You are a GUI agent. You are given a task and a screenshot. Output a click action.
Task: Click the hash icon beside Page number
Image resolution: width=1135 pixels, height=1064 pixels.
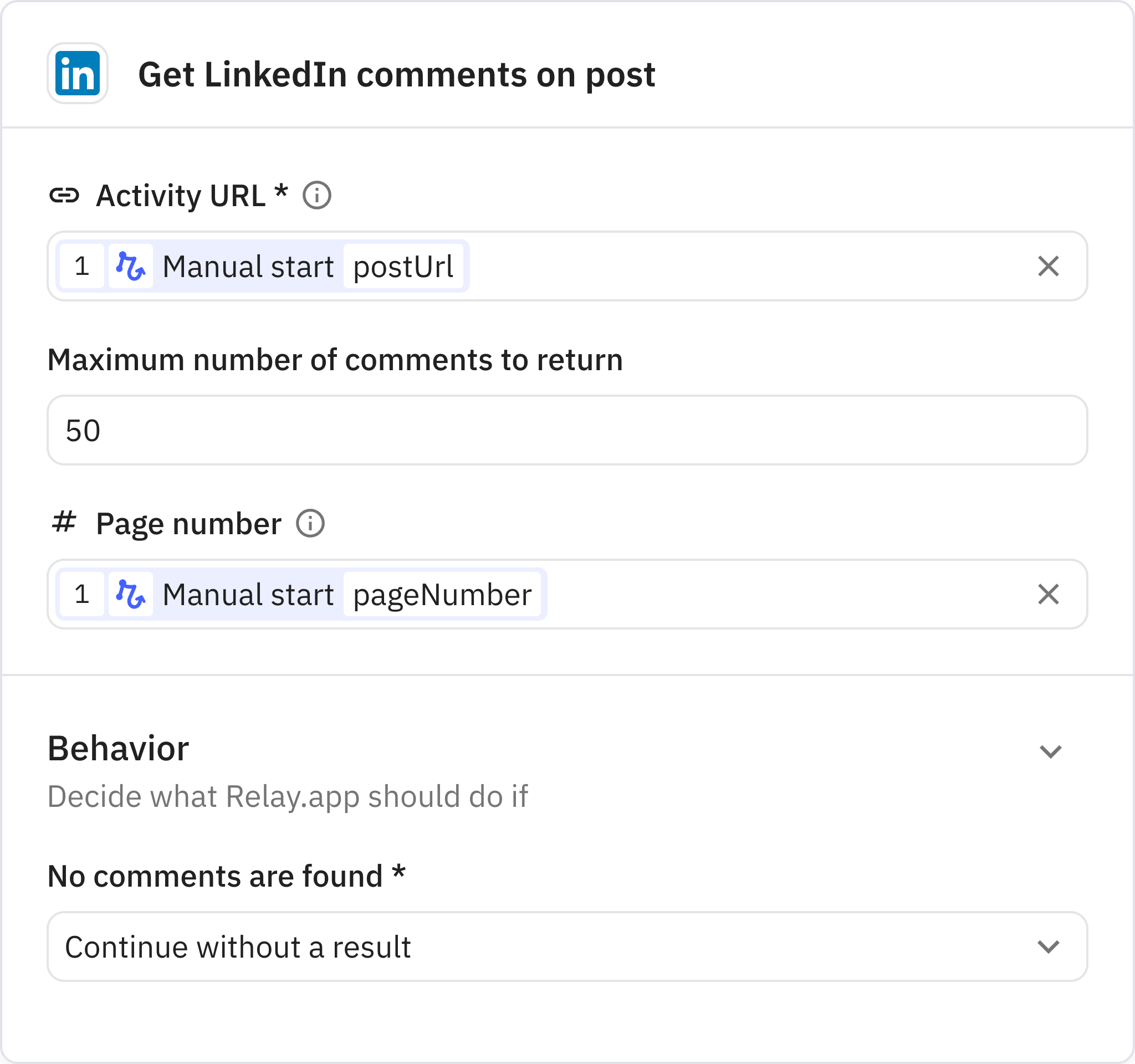[x=64, y=522]
